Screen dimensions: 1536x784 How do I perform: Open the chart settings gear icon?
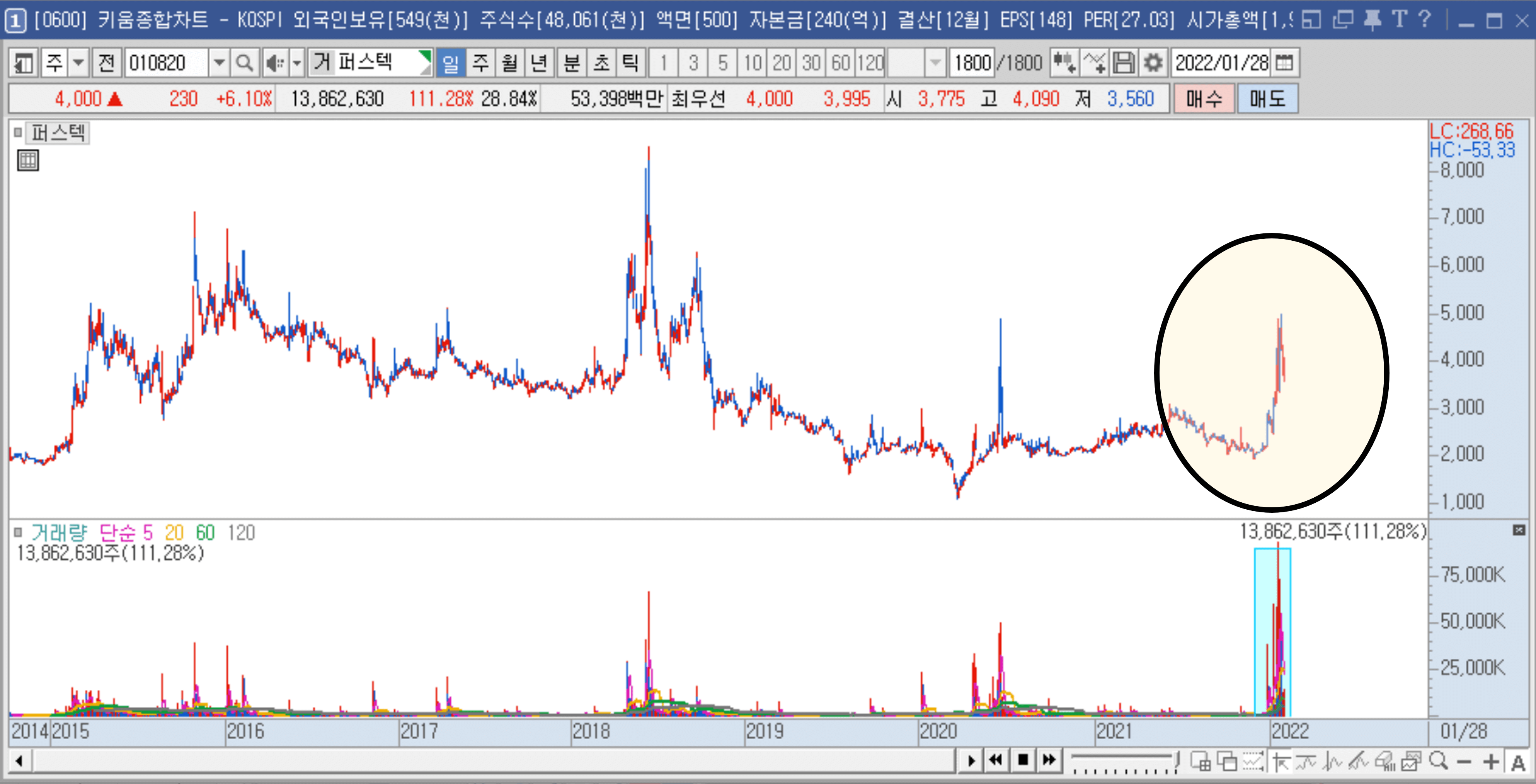click(x=1153, y=63)
